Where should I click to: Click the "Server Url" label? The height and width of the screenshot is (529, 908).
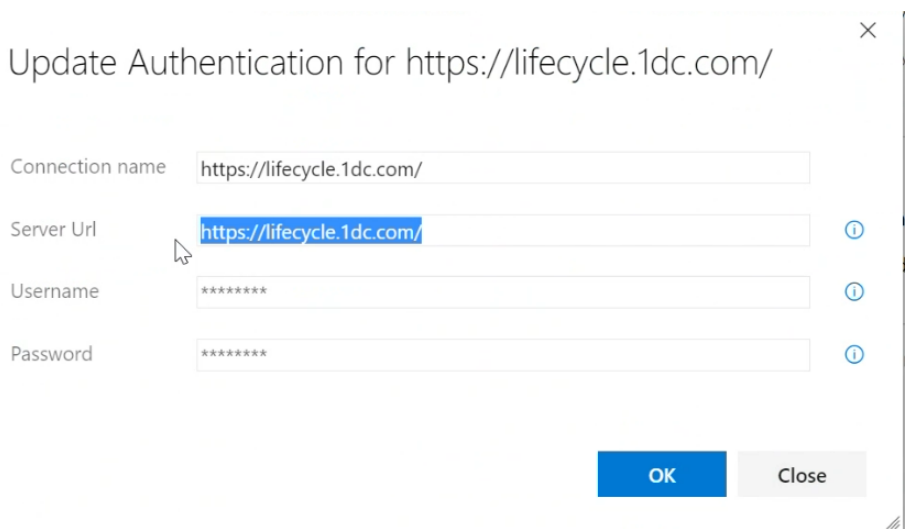[x=53, y=229]
